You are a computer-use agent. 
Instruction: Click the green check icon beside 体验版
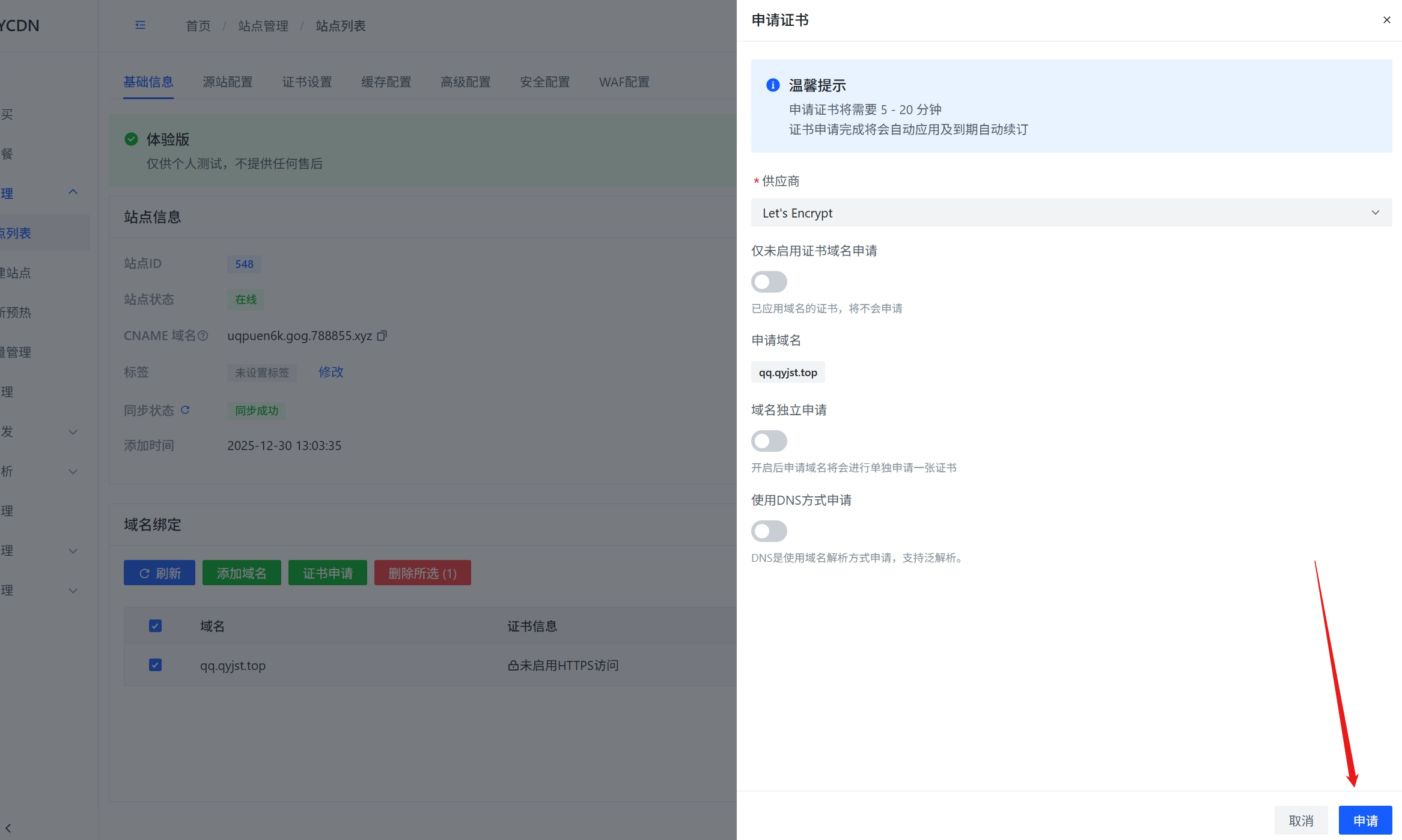tap(131, 139)
